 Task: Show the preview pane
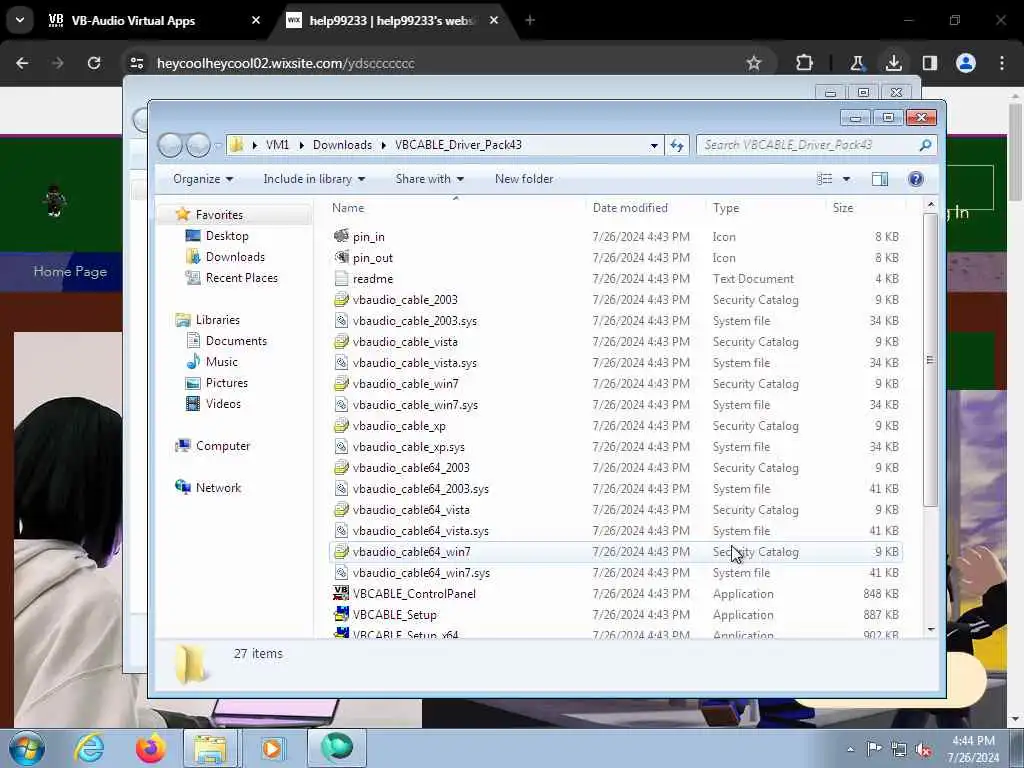pyautogui.click(x=880, y=179)
